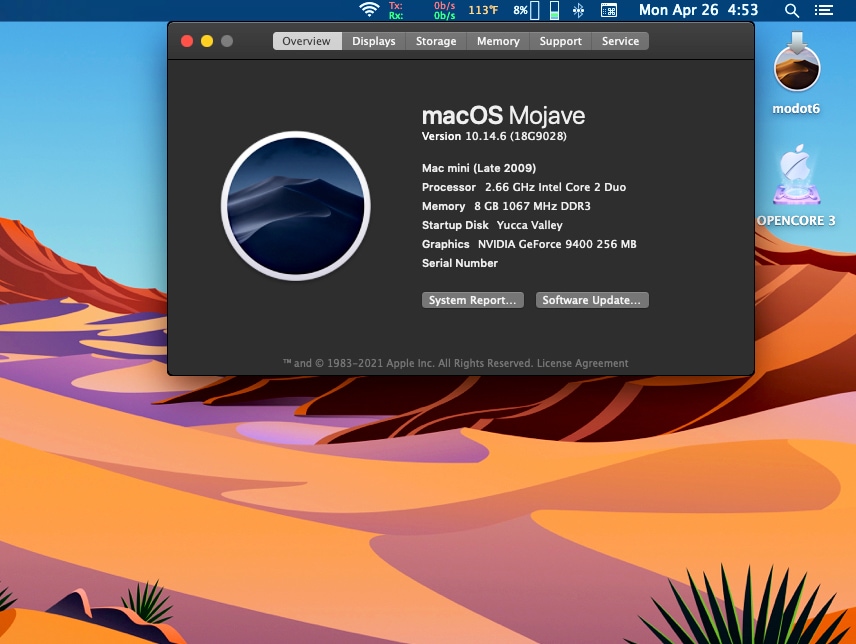Click the macOS Mojave logo image
856x644 pixels.
point(296,206)
